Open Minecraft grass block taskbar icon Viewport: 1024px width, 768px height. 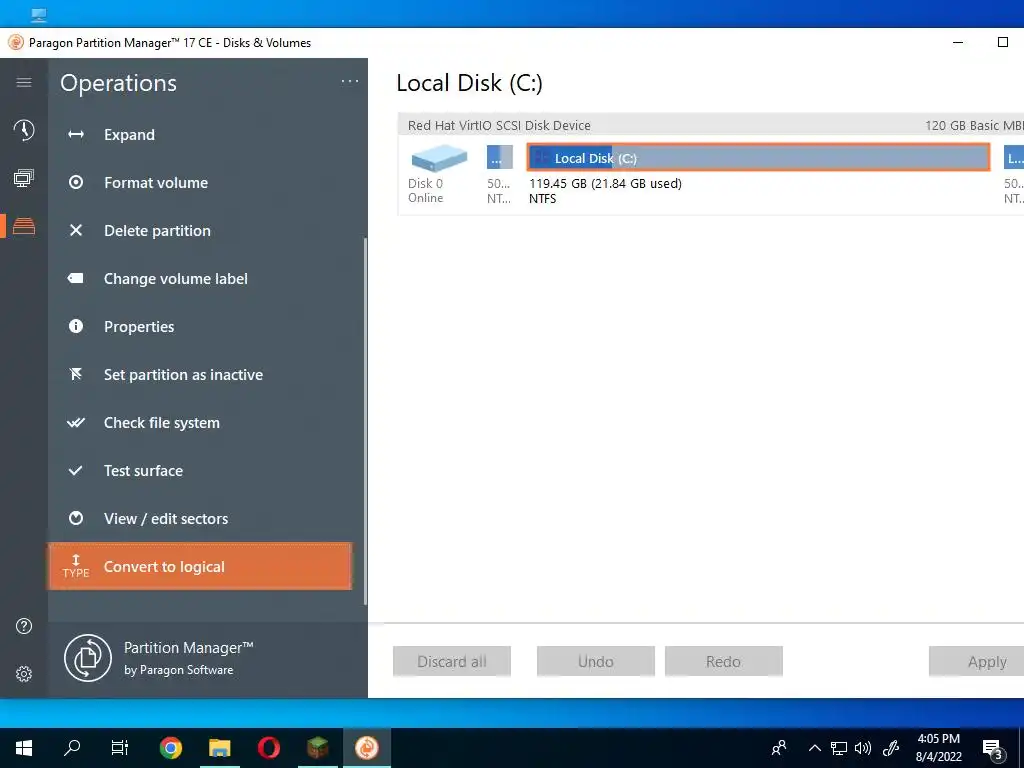click(x=317, y=748)
